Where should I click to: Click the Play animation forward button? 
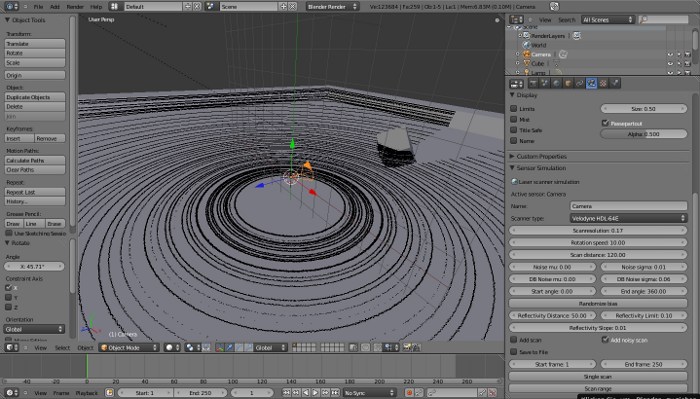click(x=316, y=393)
